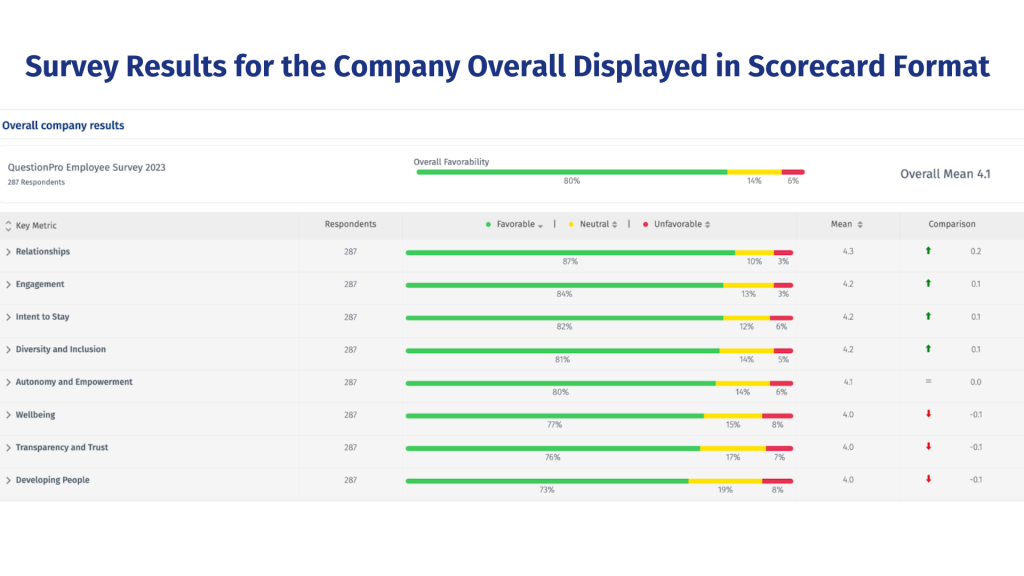This screenshot has width=1024, height=576.
Task: Click equals sign for Autonomy and Empowerment
Action: pyautogui.click(x=928, y=381)
